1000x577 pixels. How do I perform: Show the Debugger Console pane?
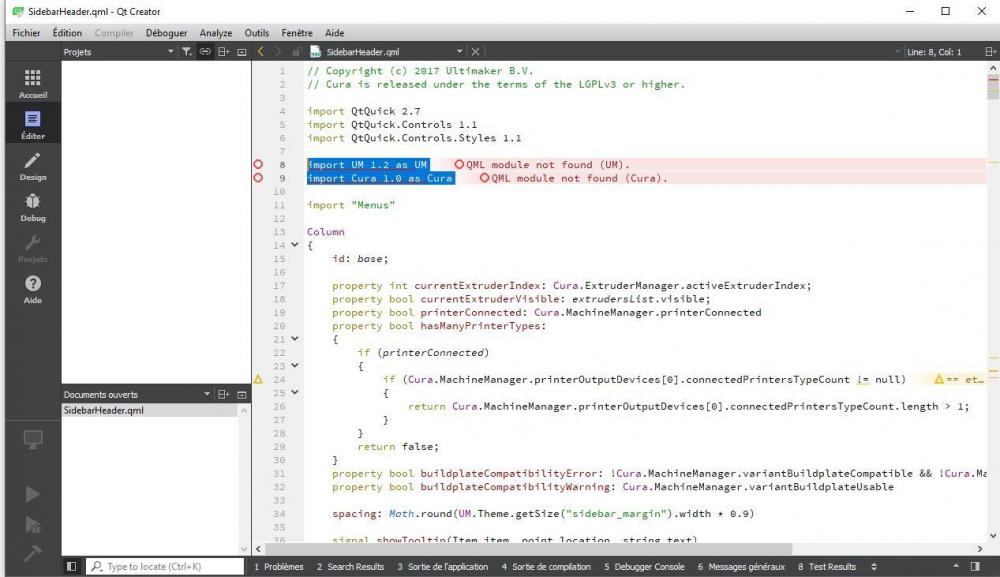644,566
